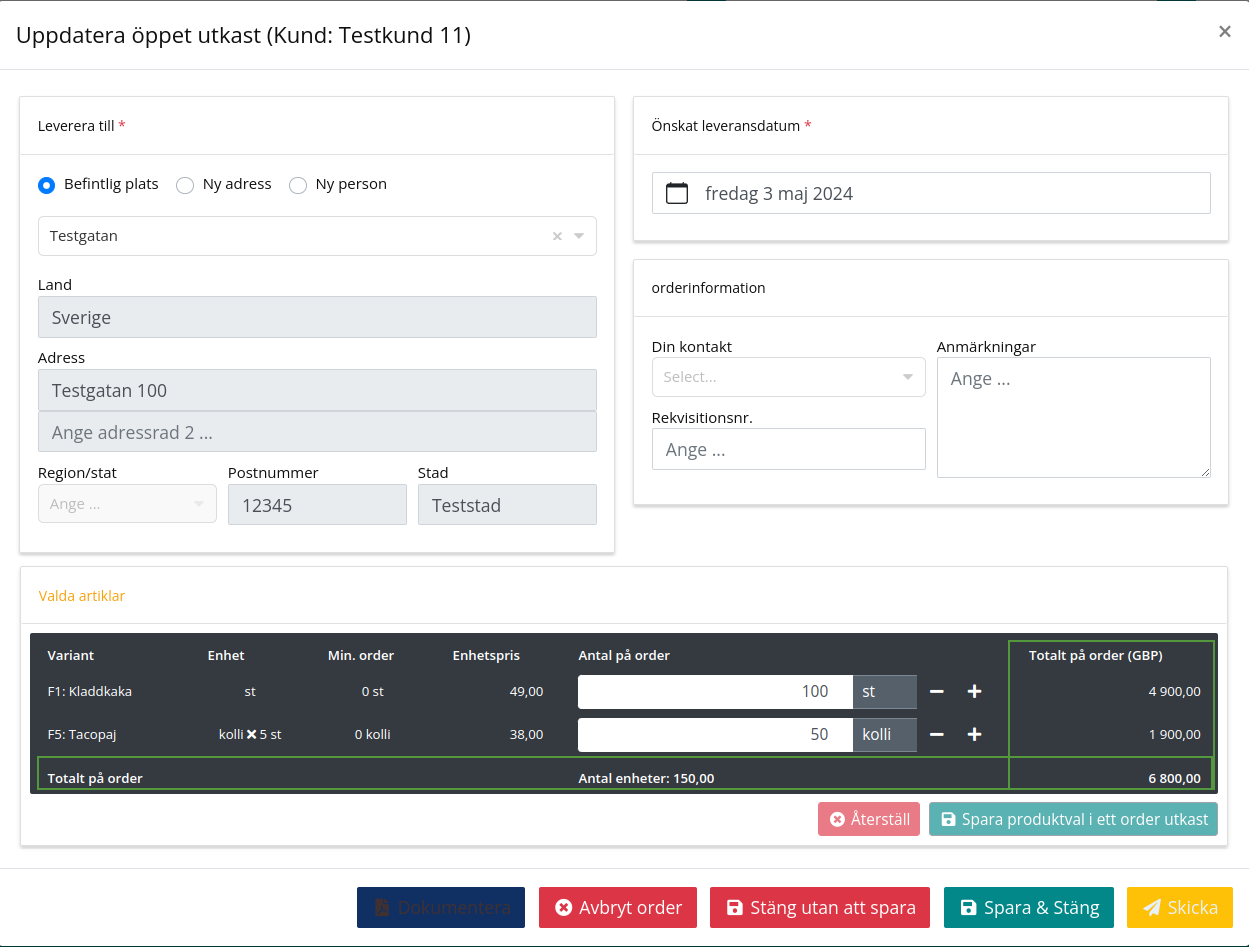Click Spara produktval i ett order utkast
The image size is (1249, 947).
(1072, 818)
